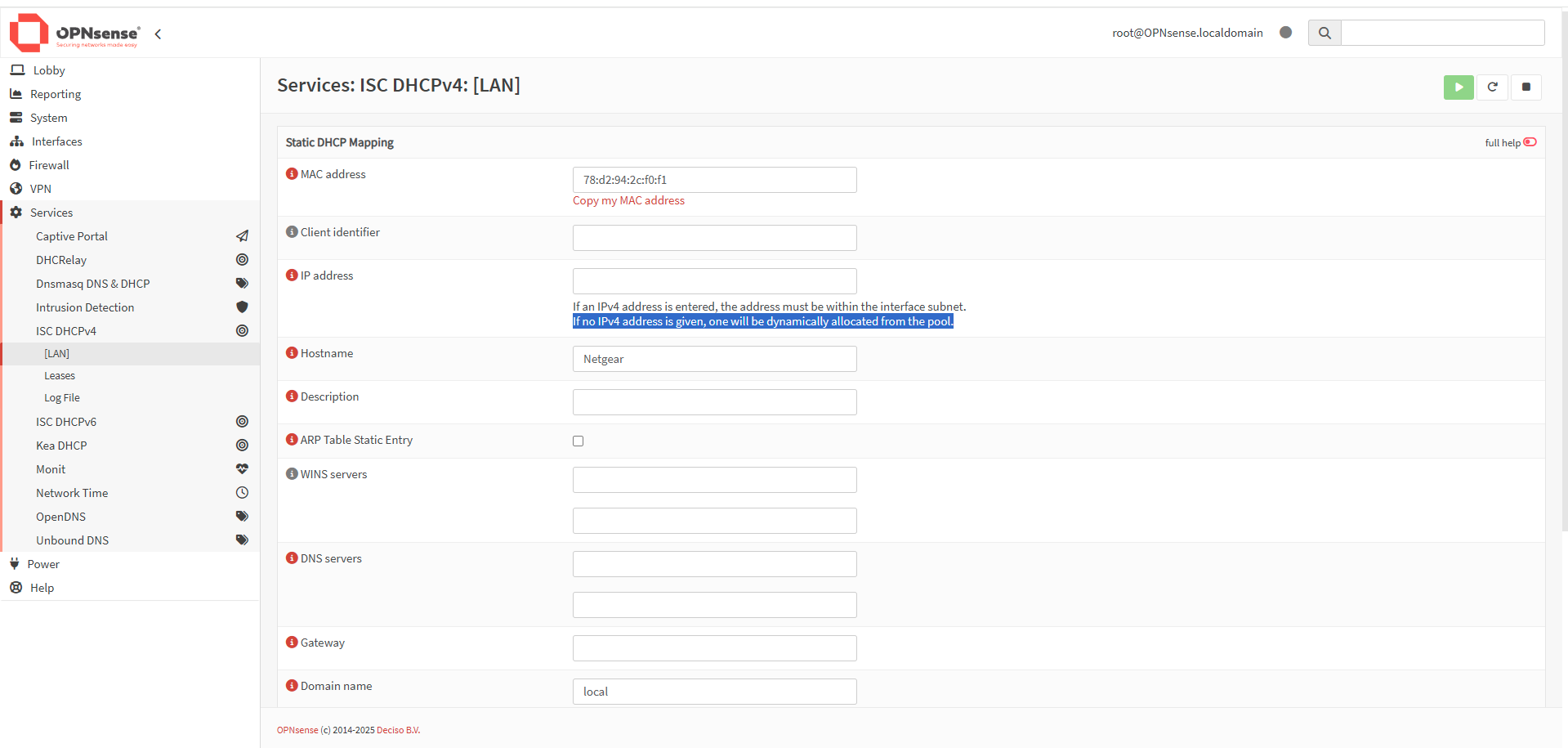Show help for Domain name via info icon

(292, 686)
